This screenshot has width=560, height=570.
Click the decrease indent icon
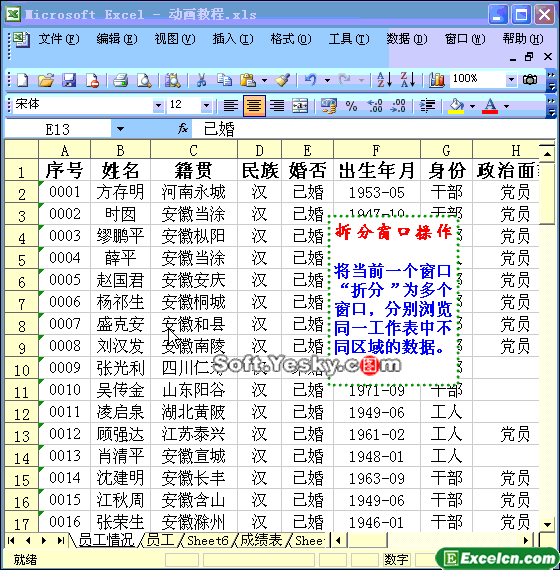point(427,106)
